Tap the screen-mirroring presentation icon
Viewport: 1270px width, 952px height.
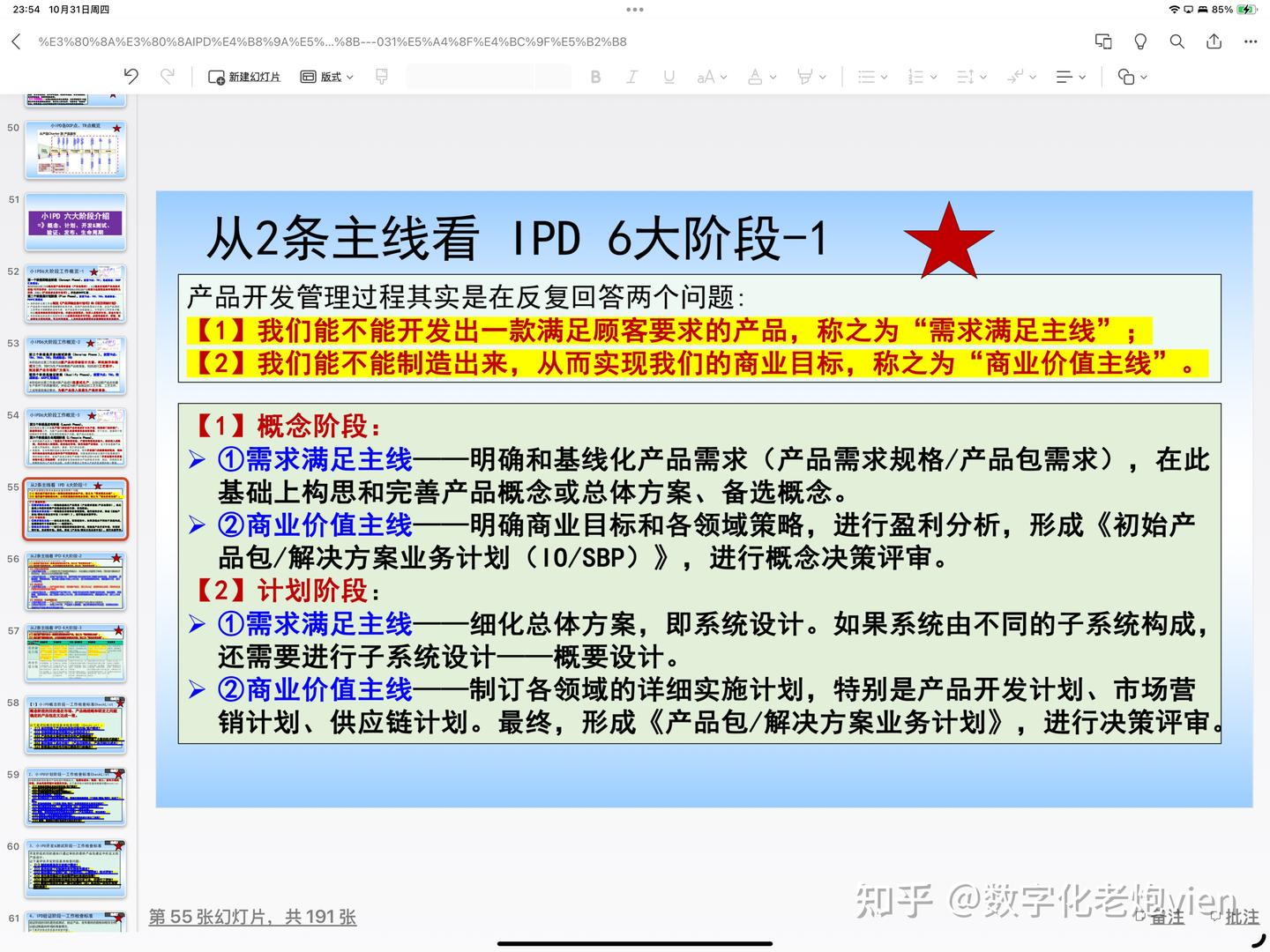click(1102, 41)
